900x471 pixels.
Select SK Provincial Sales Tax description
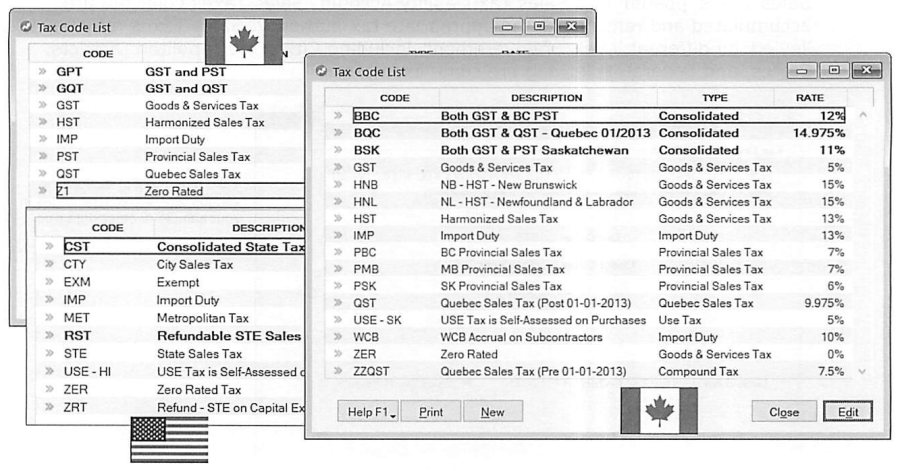501,286
